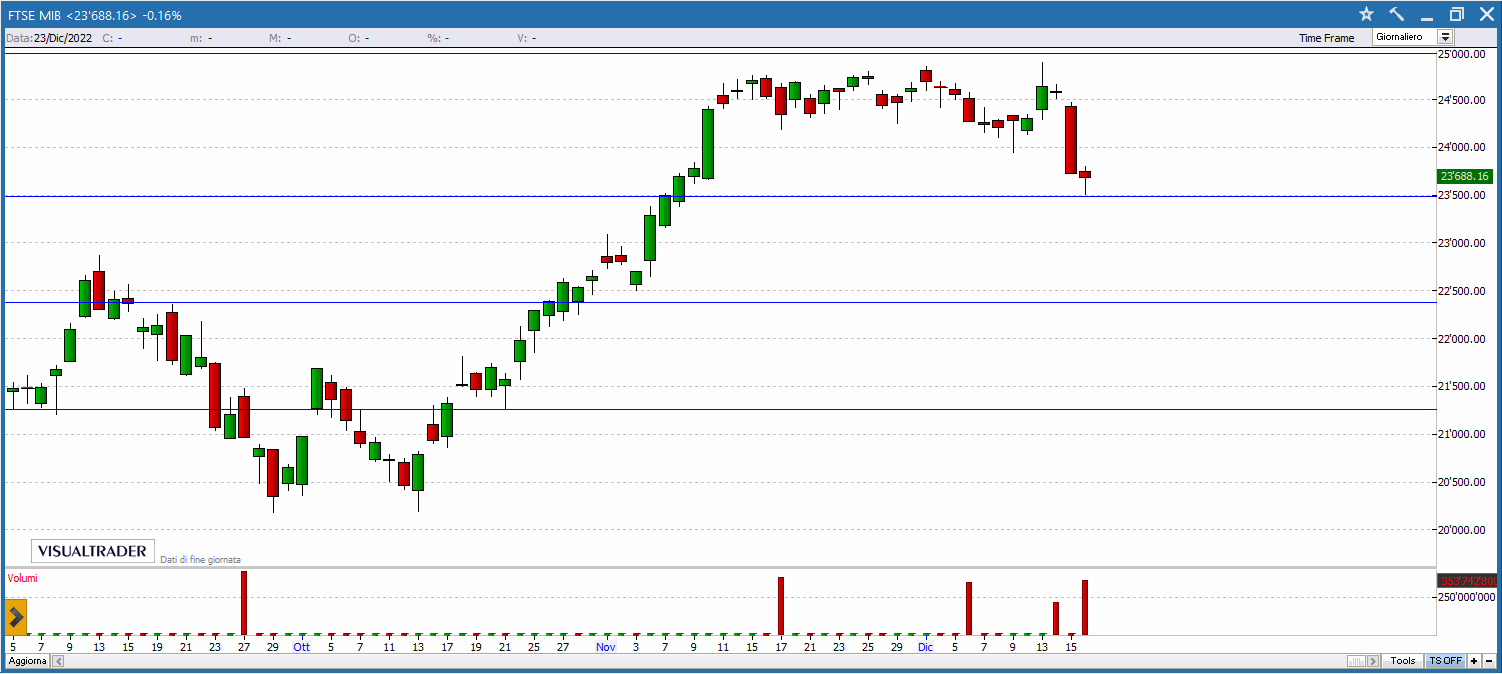Toggle the TS OFF switch
This screenshot has width=1502, height=674.
1445,661
